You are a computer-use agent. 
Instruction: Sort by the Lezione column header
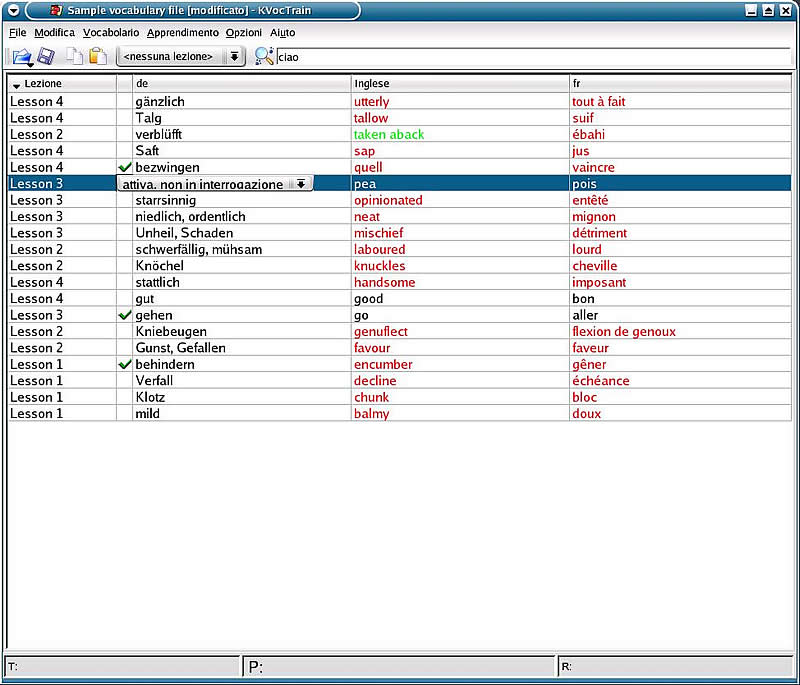[62, 84]
